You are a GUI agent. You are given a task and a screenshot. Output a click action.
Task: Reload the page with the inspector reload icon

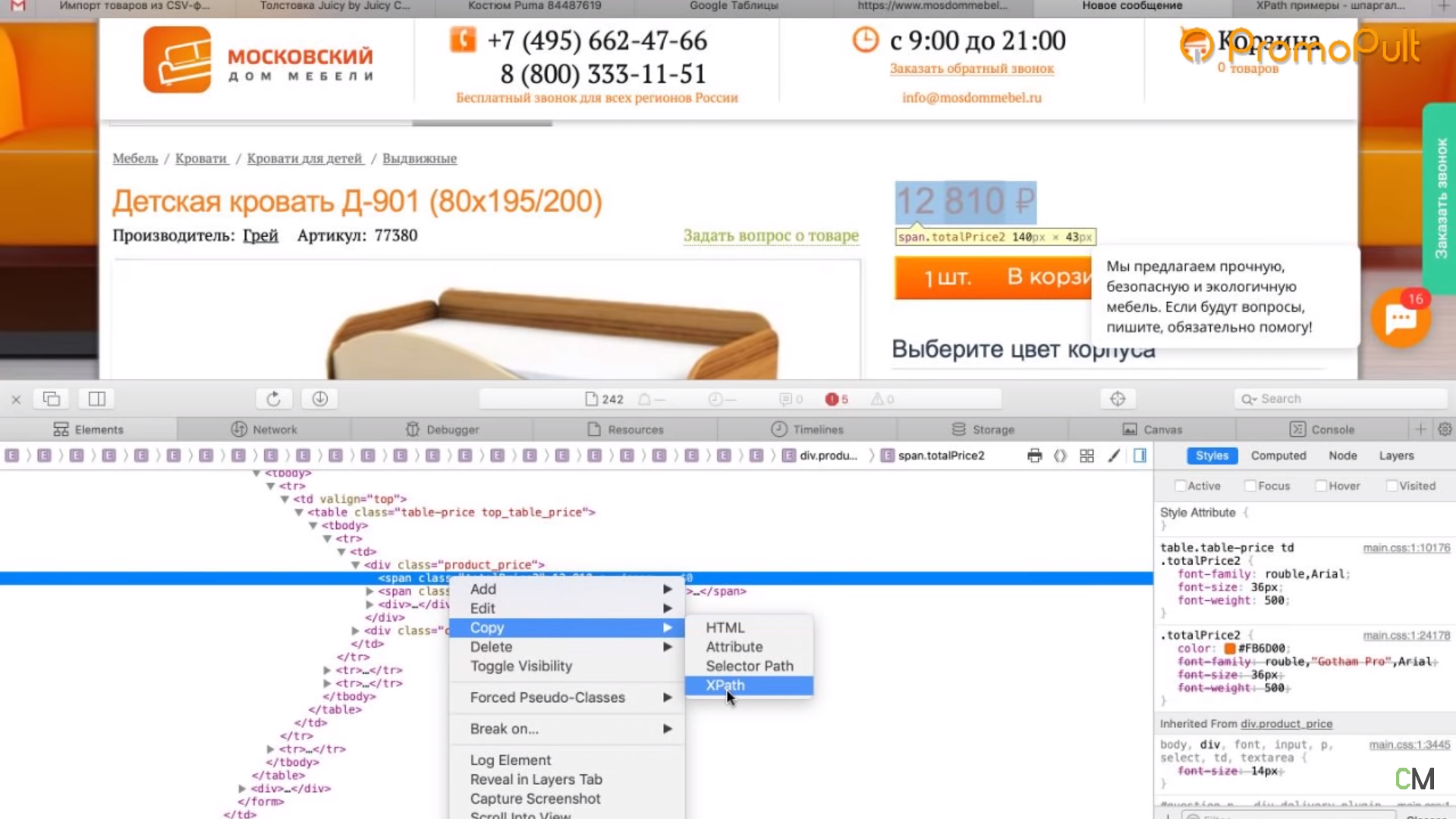[273, 398]
